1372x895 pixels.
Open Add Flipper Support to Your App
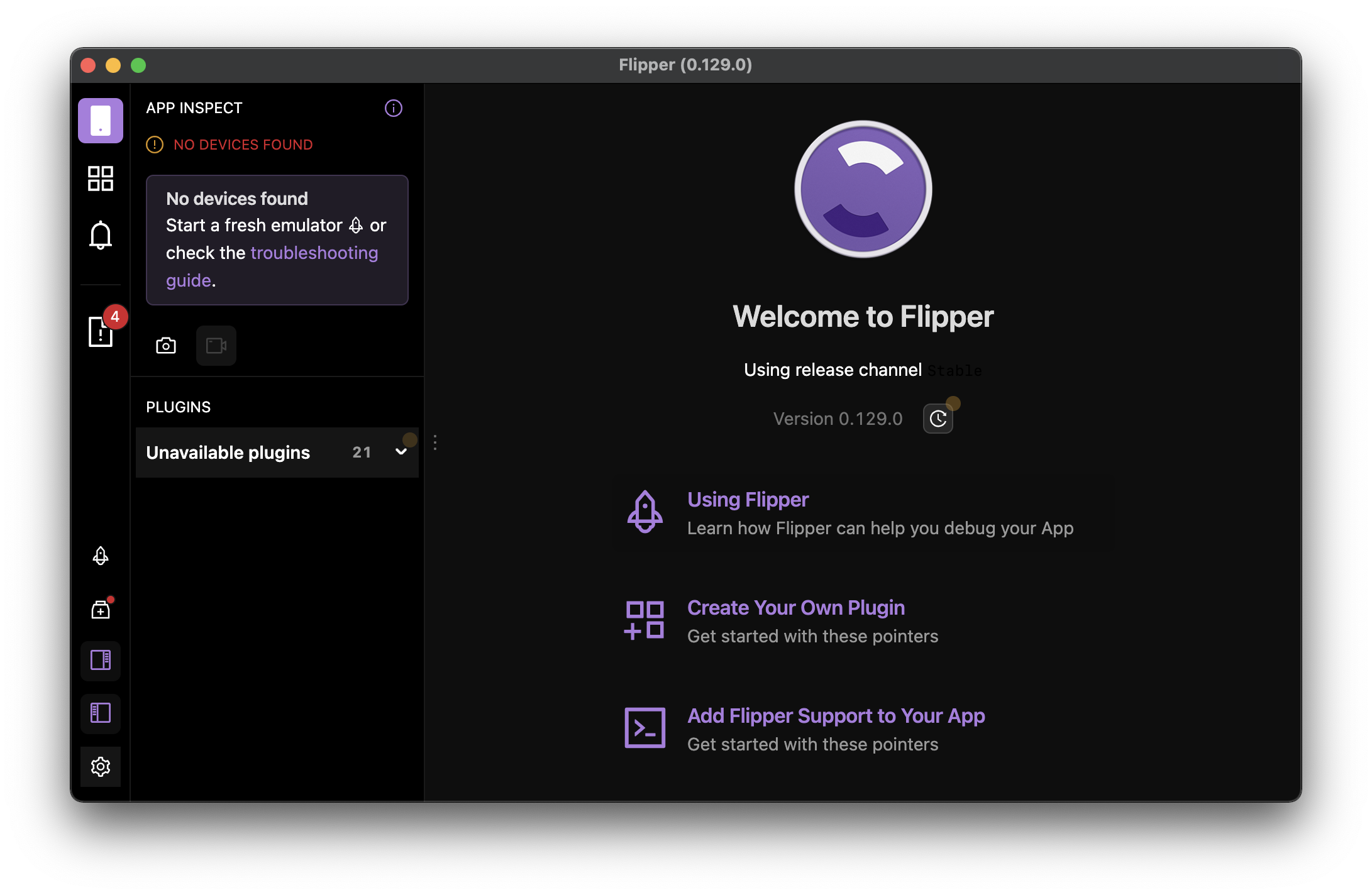click(x=836, y=716)
